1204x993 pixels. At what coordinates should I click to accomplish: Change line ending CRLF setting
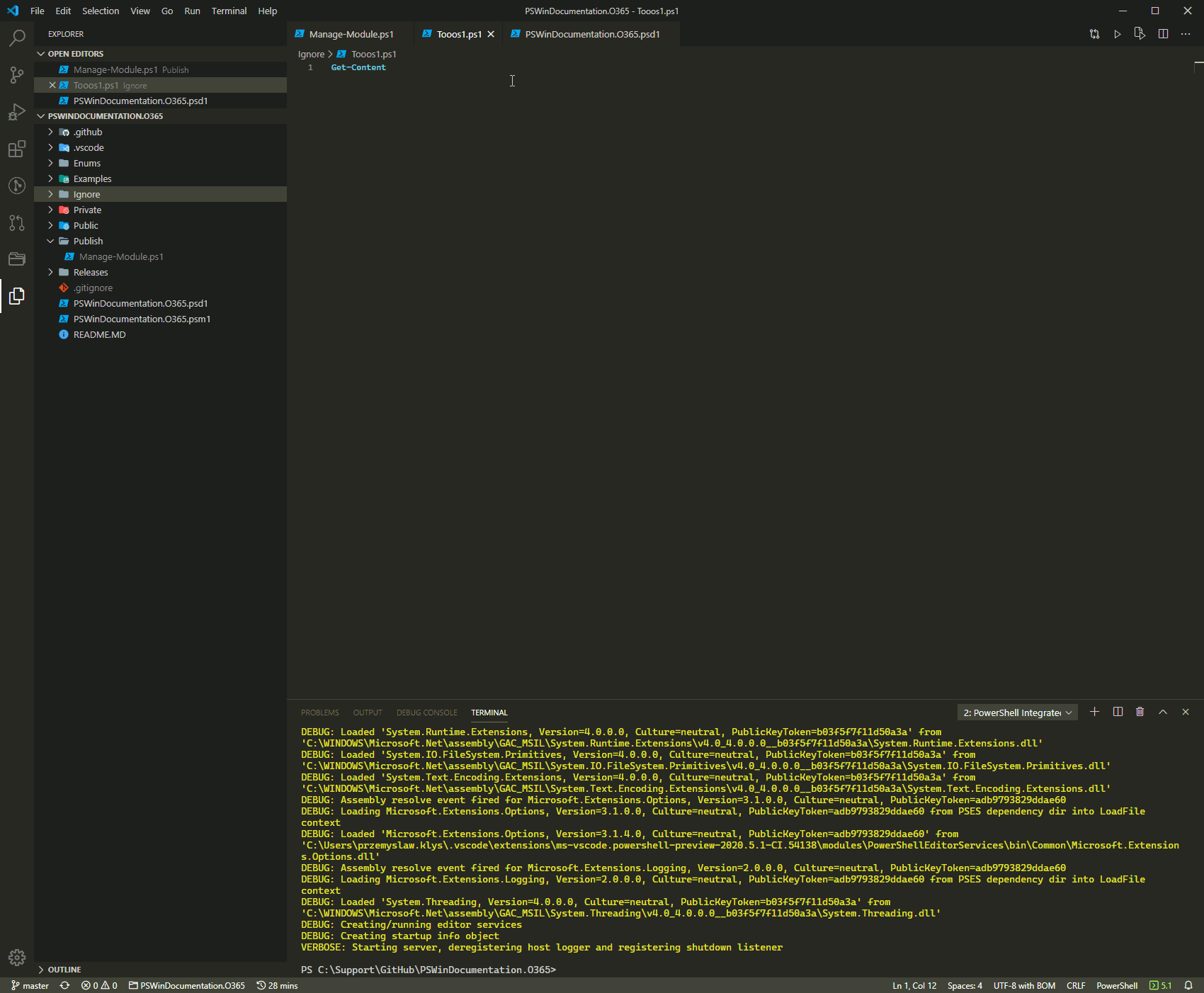[1076, 985]
